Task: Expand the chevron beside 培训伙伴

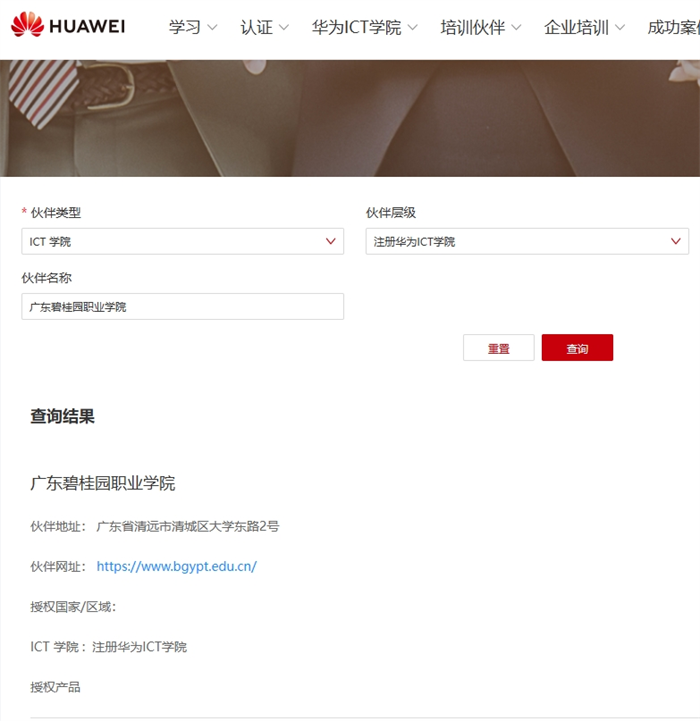Action: tap(516, 28)
